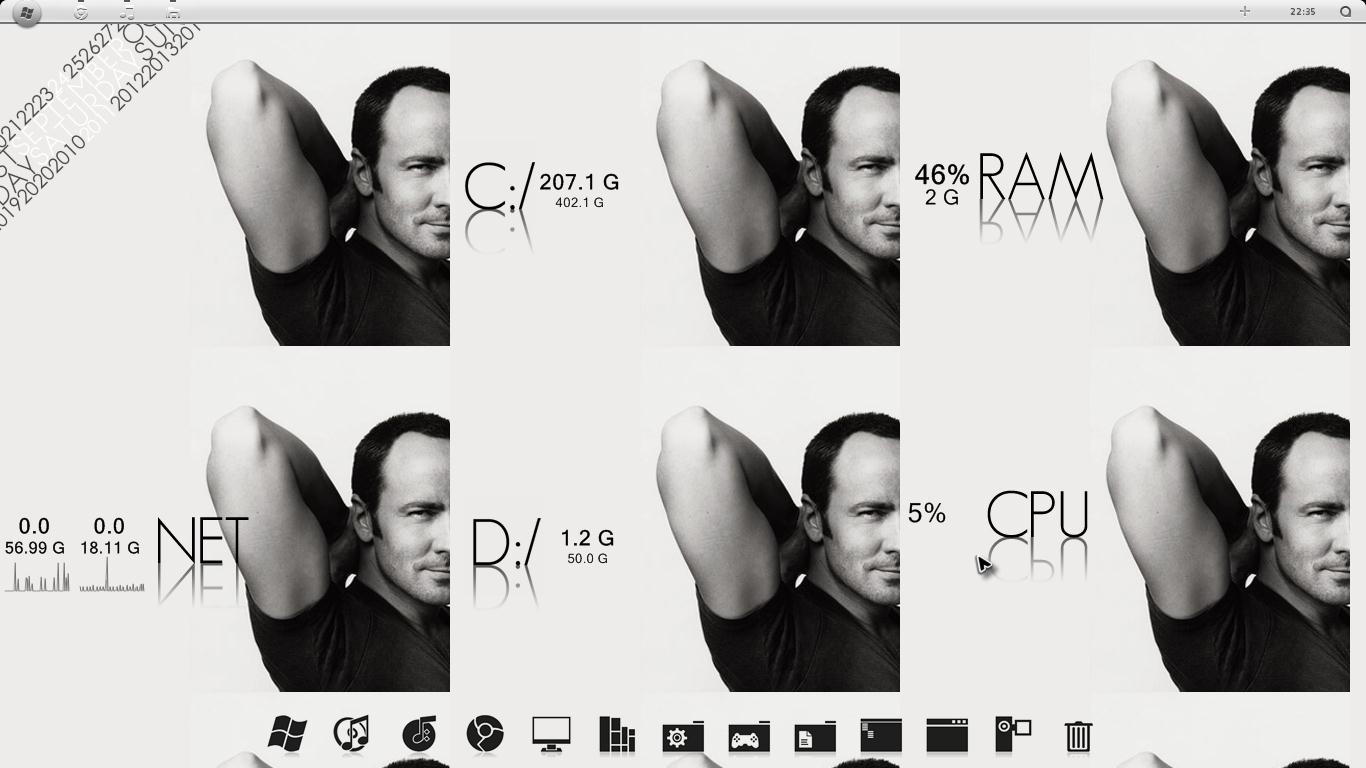Open the file explorer window dock icon
Image resolution: width=1366 pixels, height=768 pixels.
click(881, 735)
